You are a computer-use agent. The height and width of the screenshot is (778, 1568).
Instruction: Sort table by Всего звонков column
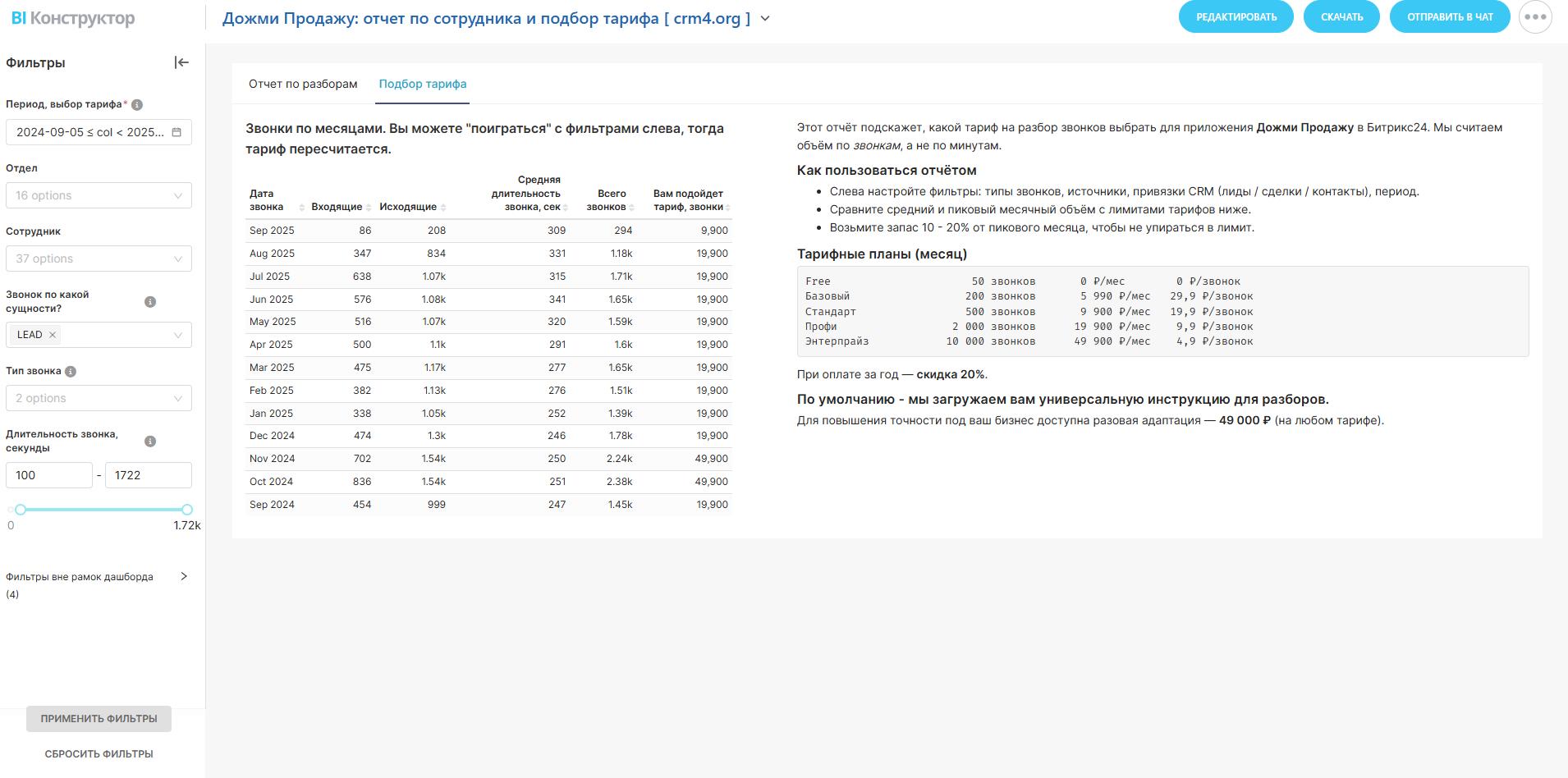click(611, 200)
